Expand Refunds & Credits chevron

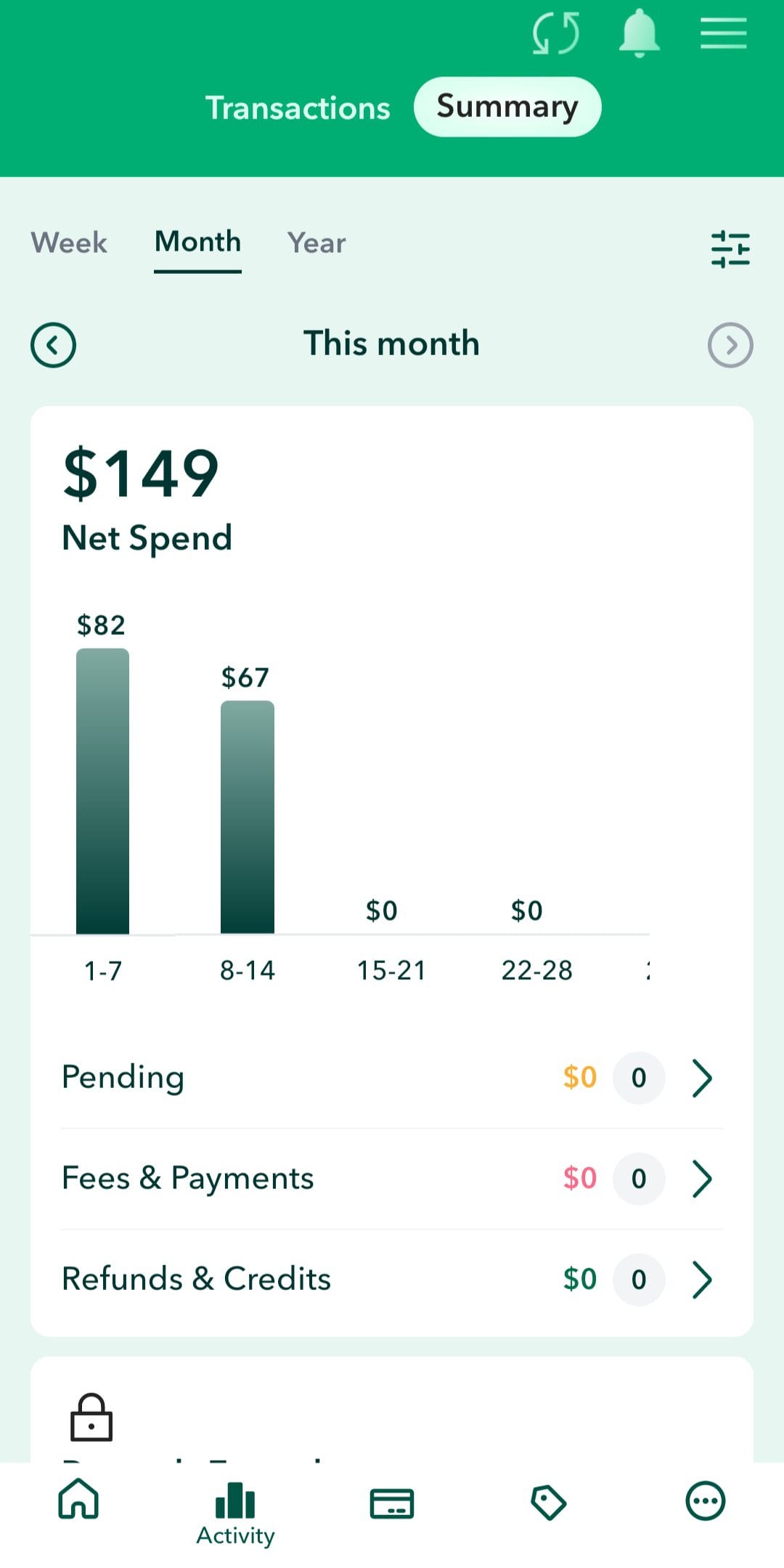(x=702, y=1279)
